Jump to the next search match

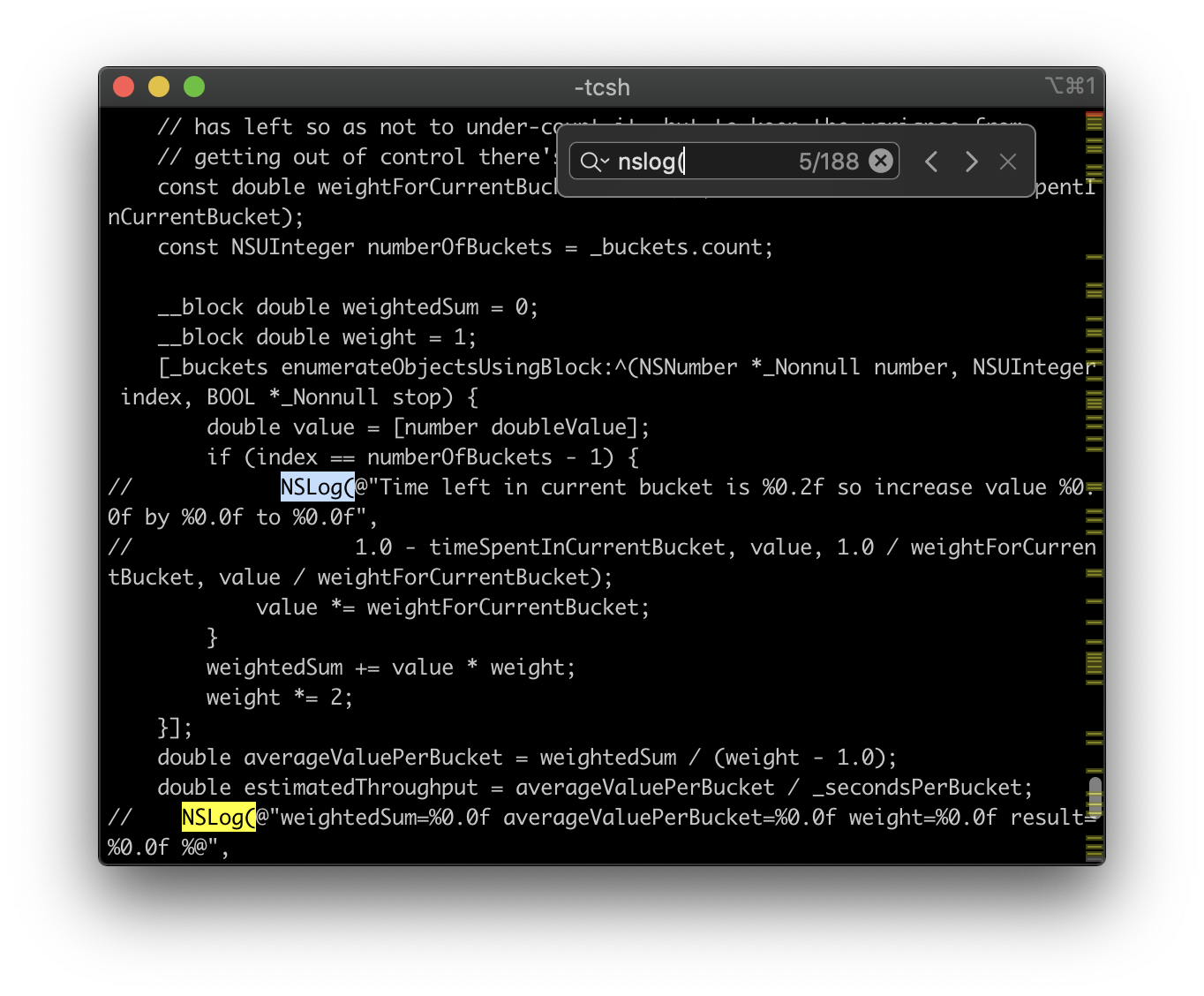[971, 162]
